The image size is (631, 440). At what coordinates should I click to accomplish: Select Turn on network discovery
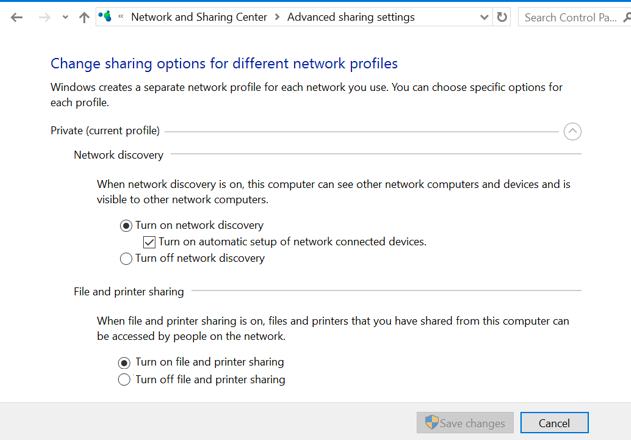tap(126, 226)
